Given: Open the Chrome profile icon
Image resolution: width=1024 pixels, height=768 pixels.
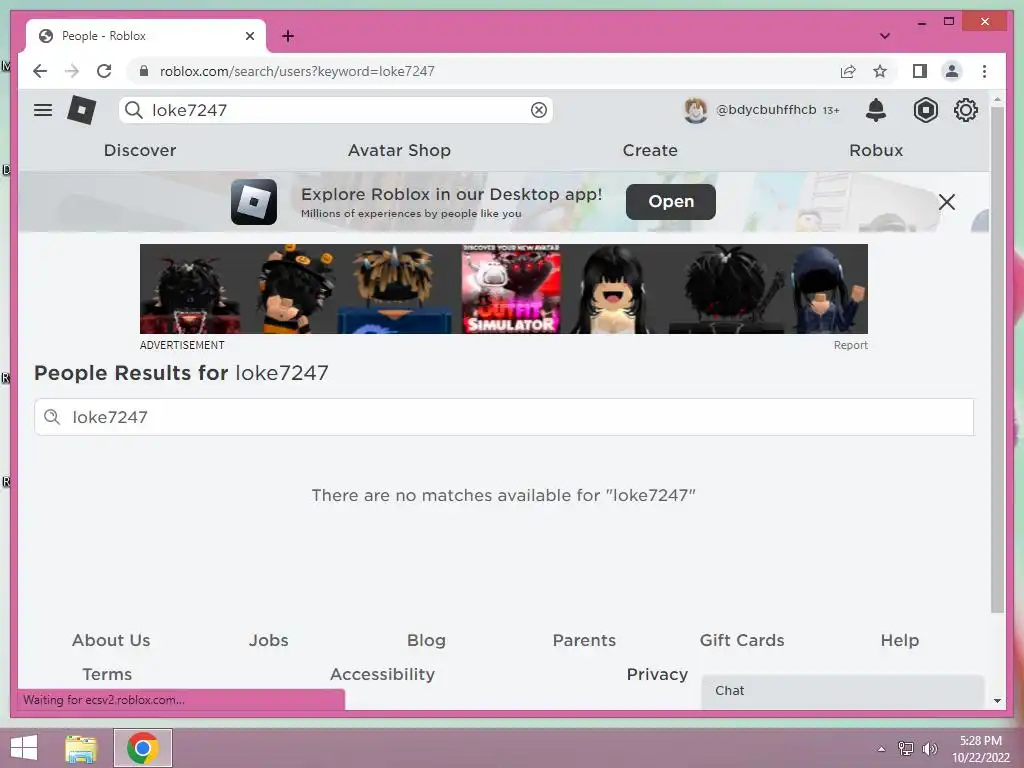Looking at the screenshot, I should [952, 71].
